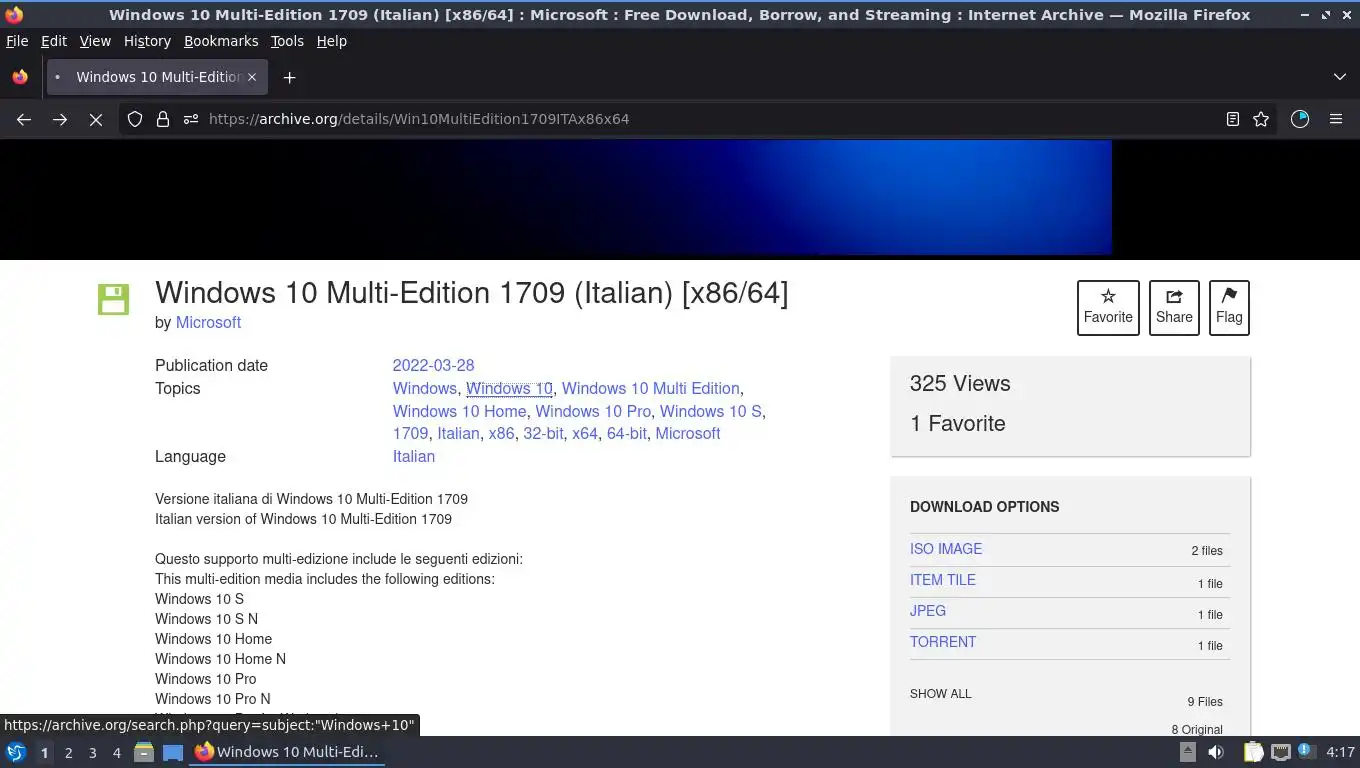The image size is (1360, 768).
Task: Click the Firefox View icon
Action: [x=20, y=77]
